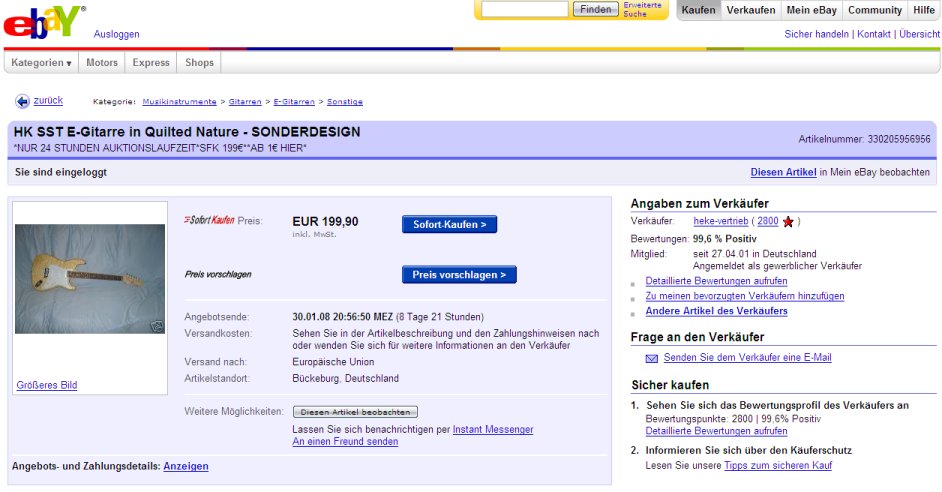
Task: Click Diesen Artikel beobachten button
Action: click(x=355, y=412)
